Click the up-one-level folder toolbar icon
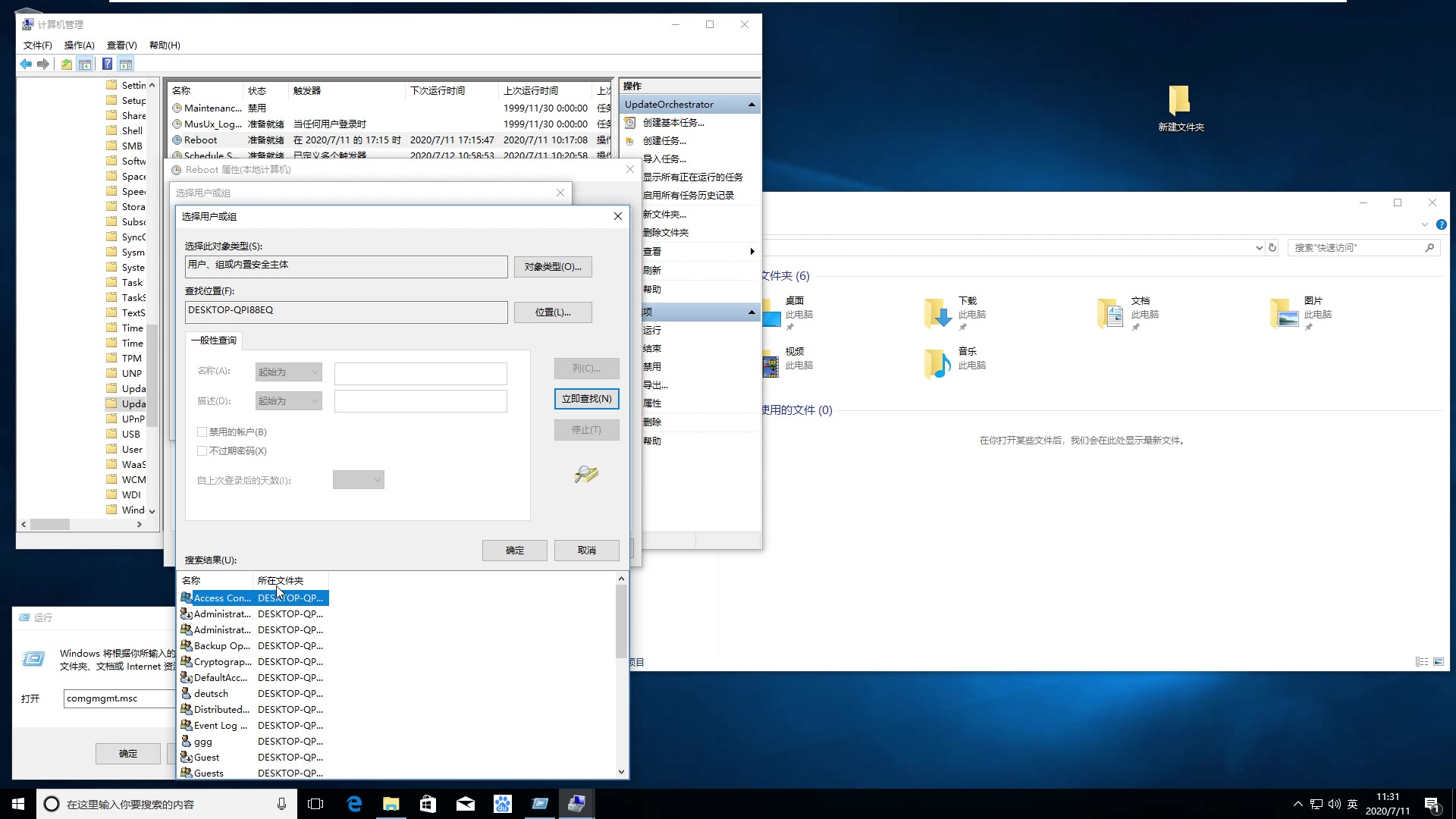Image resolution: width=1456 pixels, height=819 pixels. tap(67, 64)
